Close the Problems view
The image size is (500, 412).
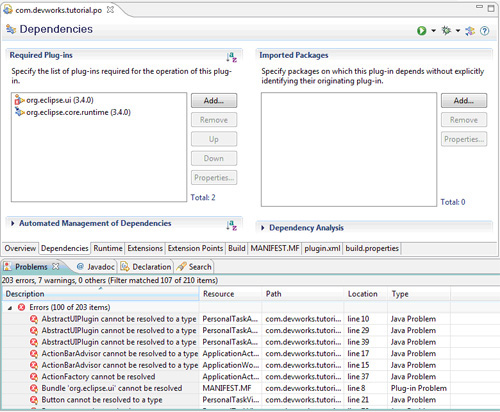click(x=56, y=266)
